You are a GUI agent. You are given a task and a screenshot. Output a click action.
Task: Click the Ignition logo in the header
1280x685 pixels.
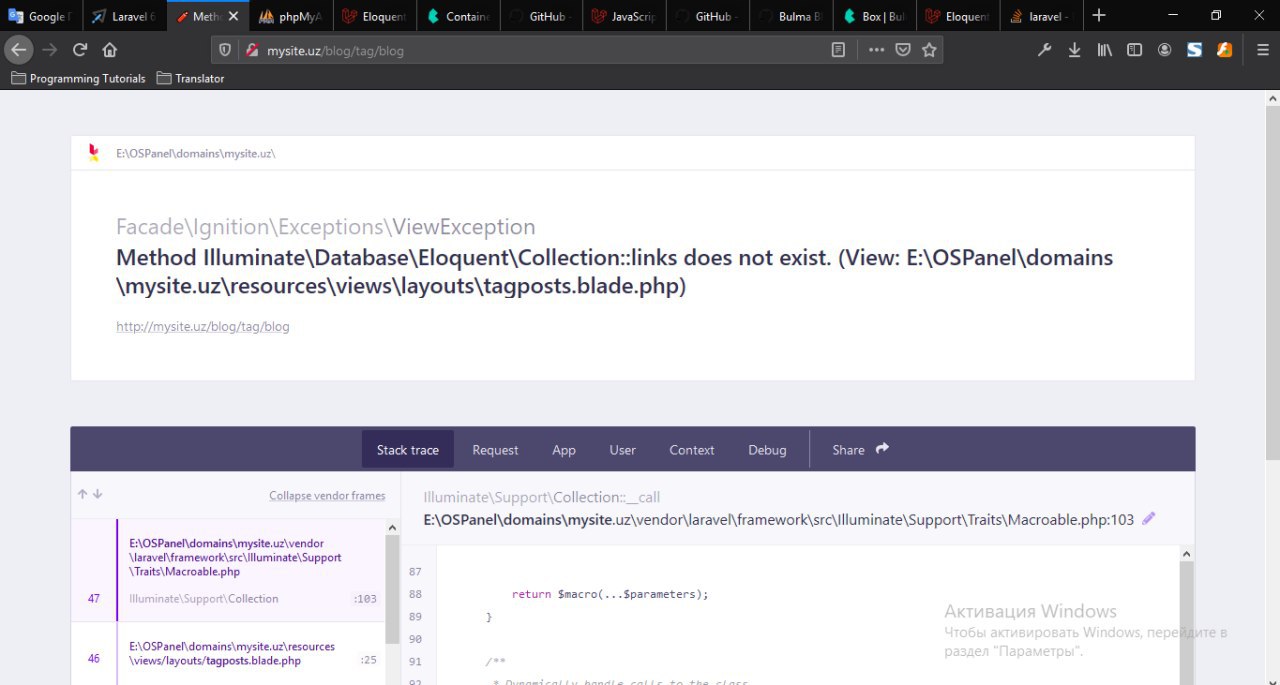[93, 153]
